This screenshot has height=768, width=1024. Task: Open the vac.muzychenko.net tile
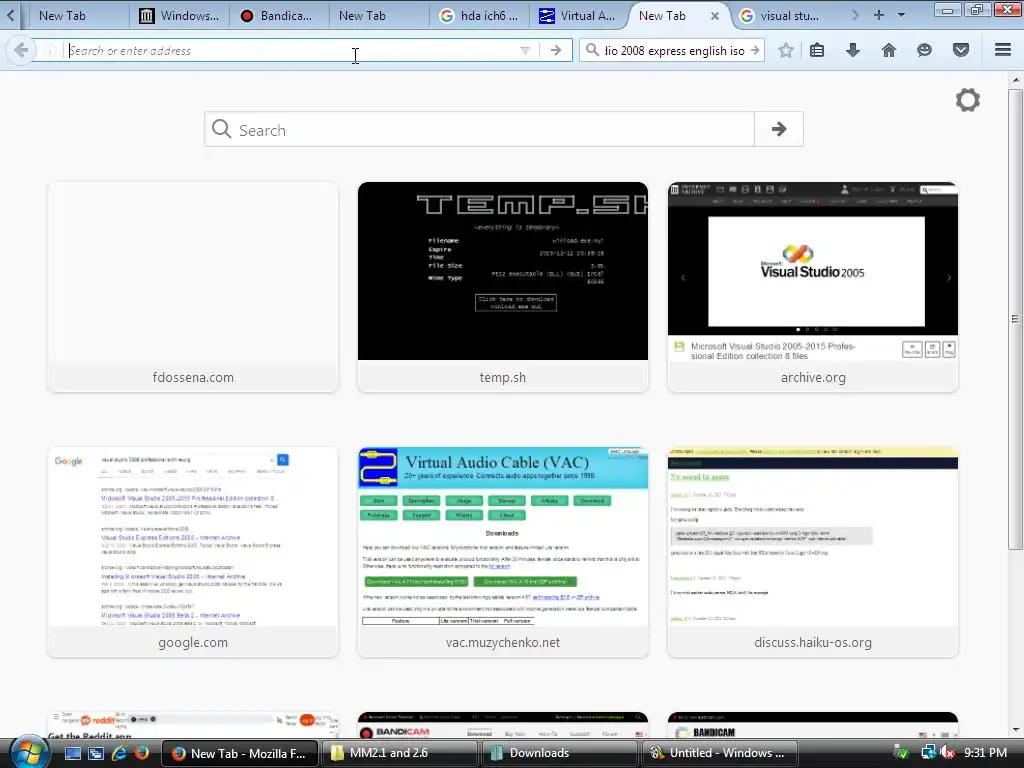pyautogui.click(x=503, y=552)
